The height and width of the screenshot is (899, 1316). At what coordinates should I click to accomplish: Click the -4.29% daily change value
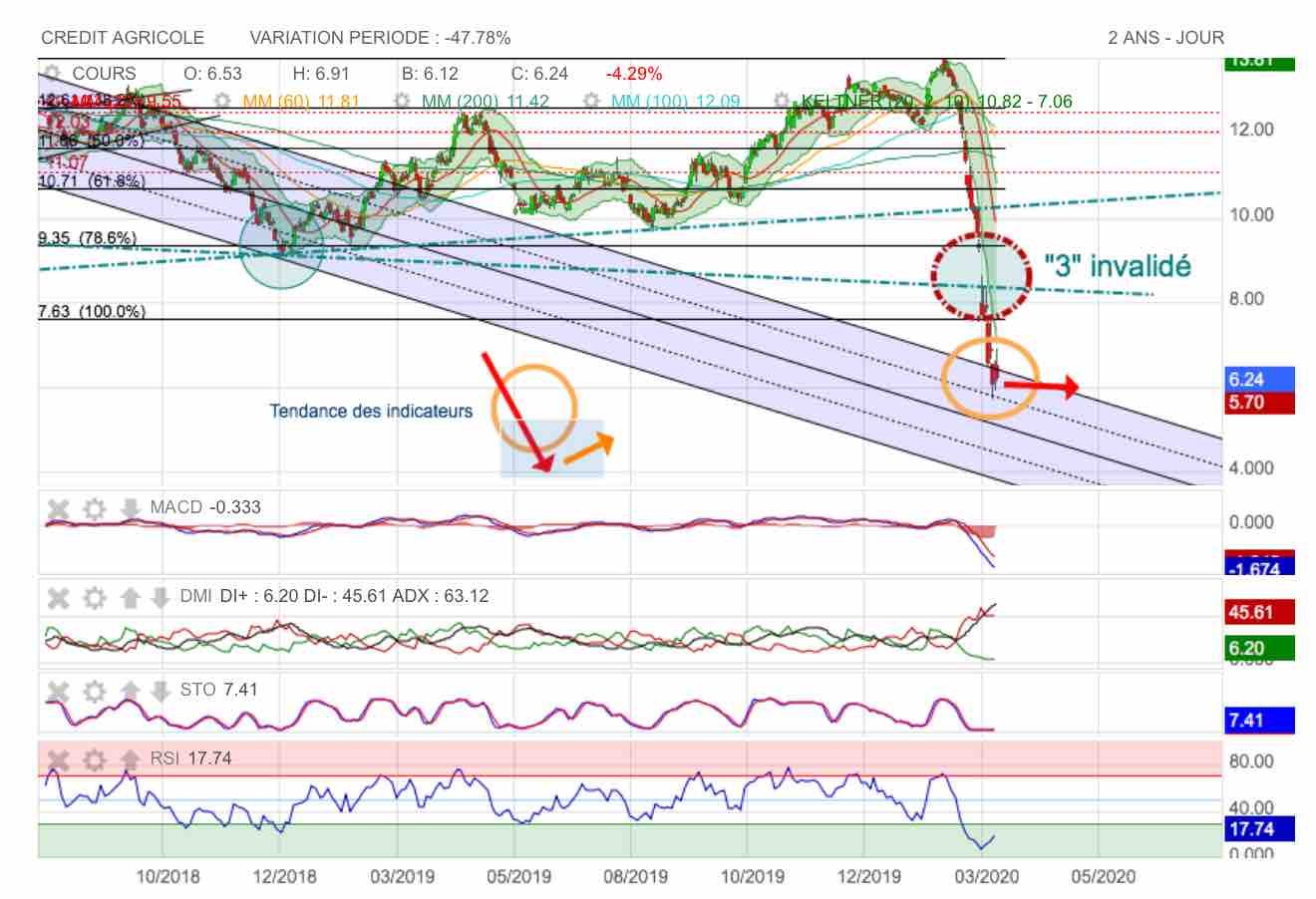point(634,74)
